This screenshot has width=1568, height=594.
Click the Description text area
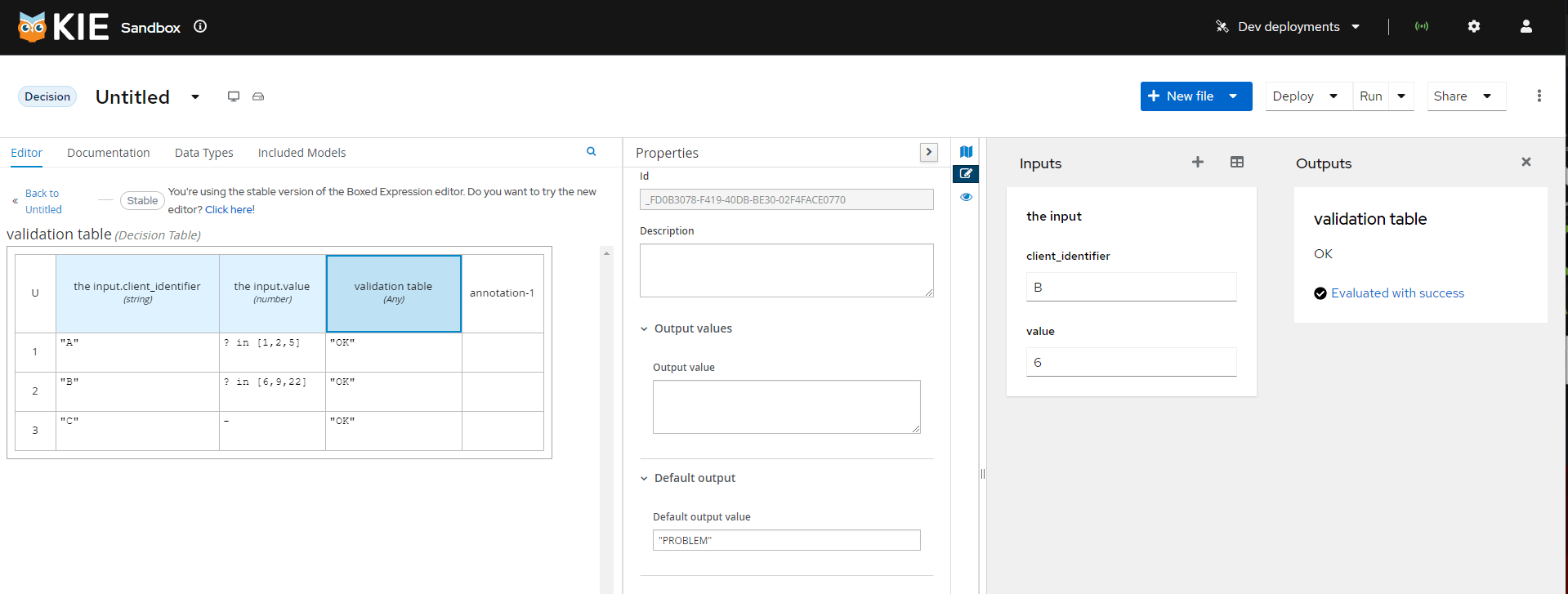[787, 270]
